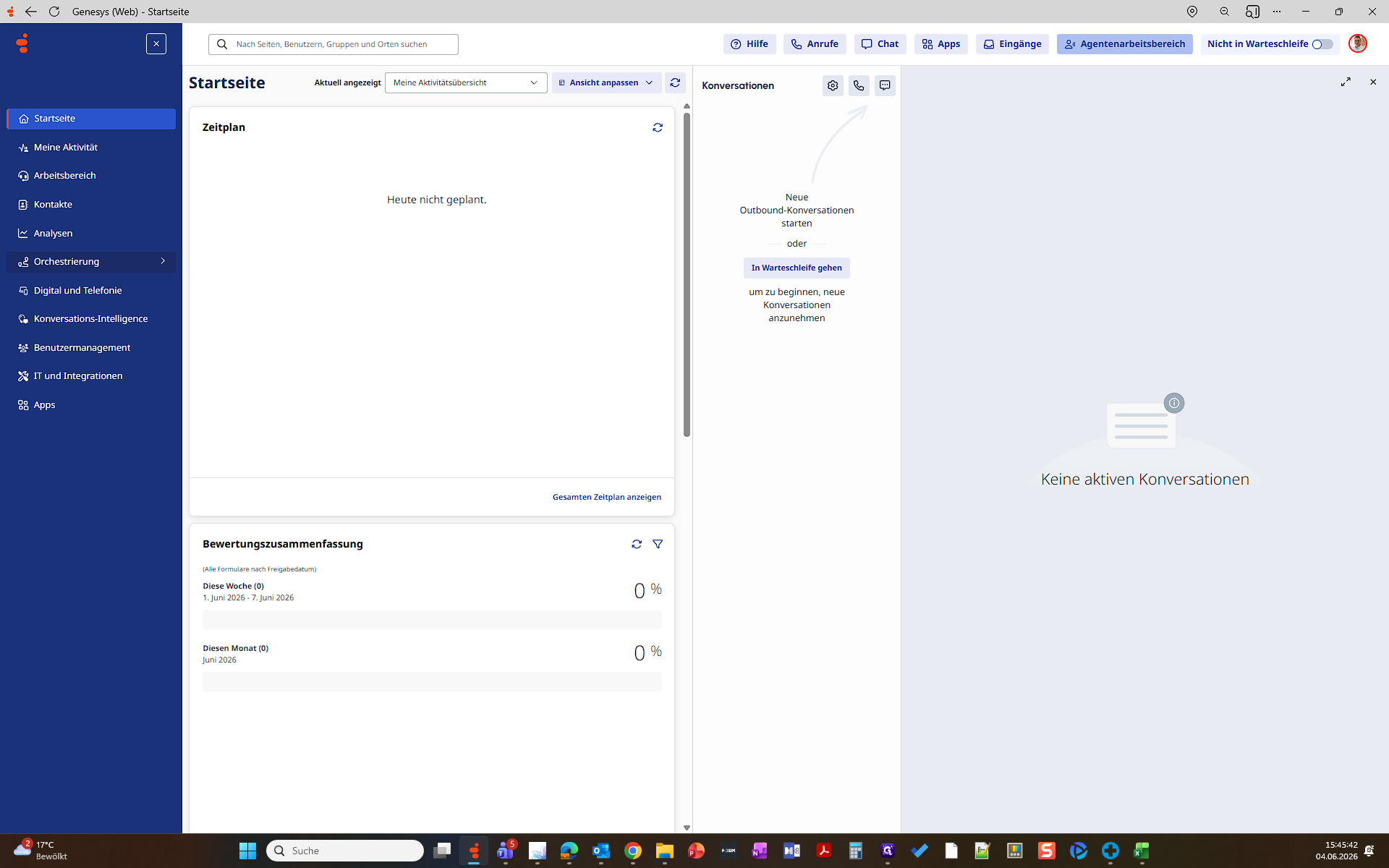The height and width of the screenshot is (868, 1389).
Task: Open Apps in the left sidebar
Action: 91,405
